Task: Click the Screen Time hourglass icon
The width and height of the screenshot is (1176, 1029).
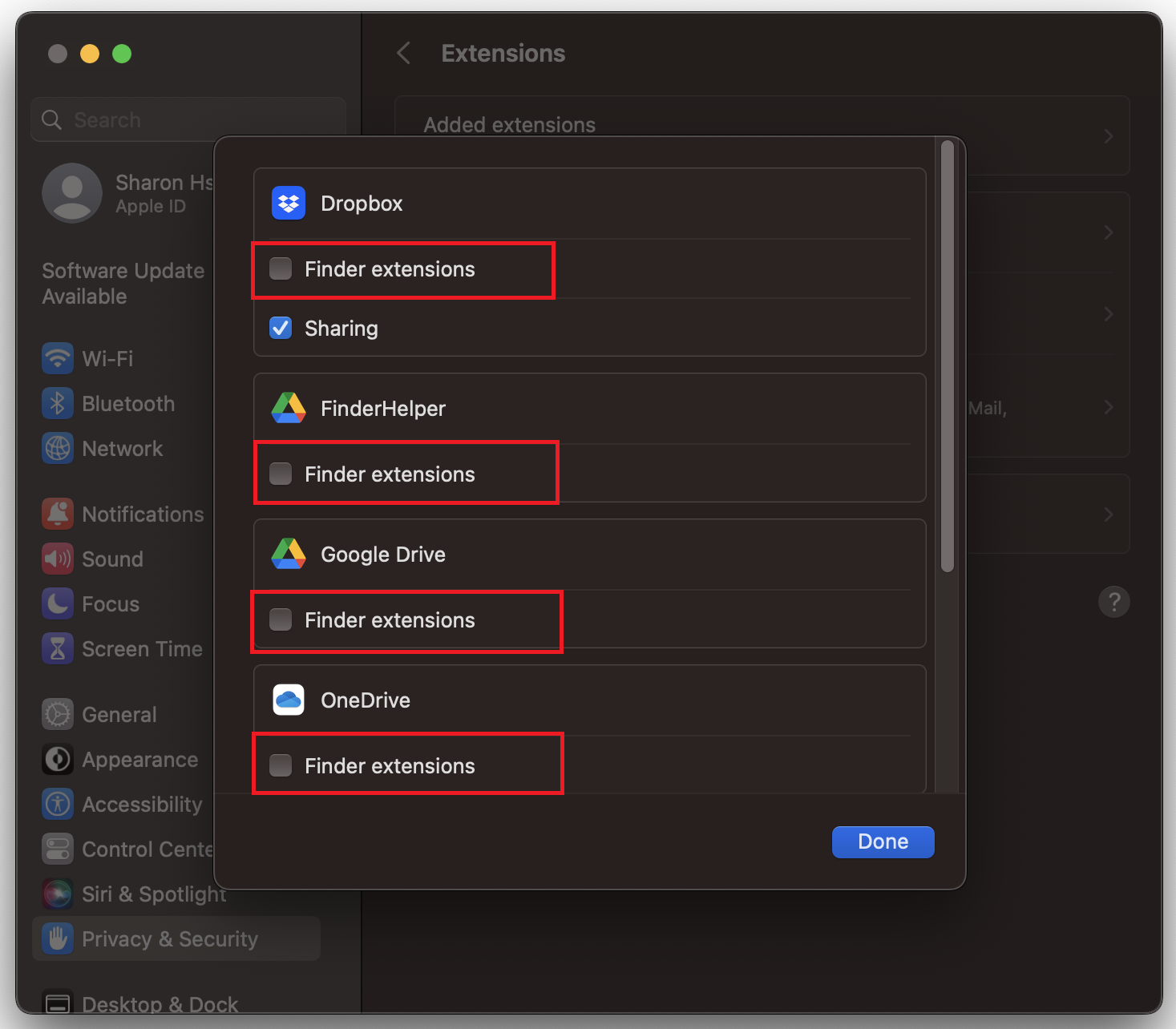Action: click(x=58, y=649)
